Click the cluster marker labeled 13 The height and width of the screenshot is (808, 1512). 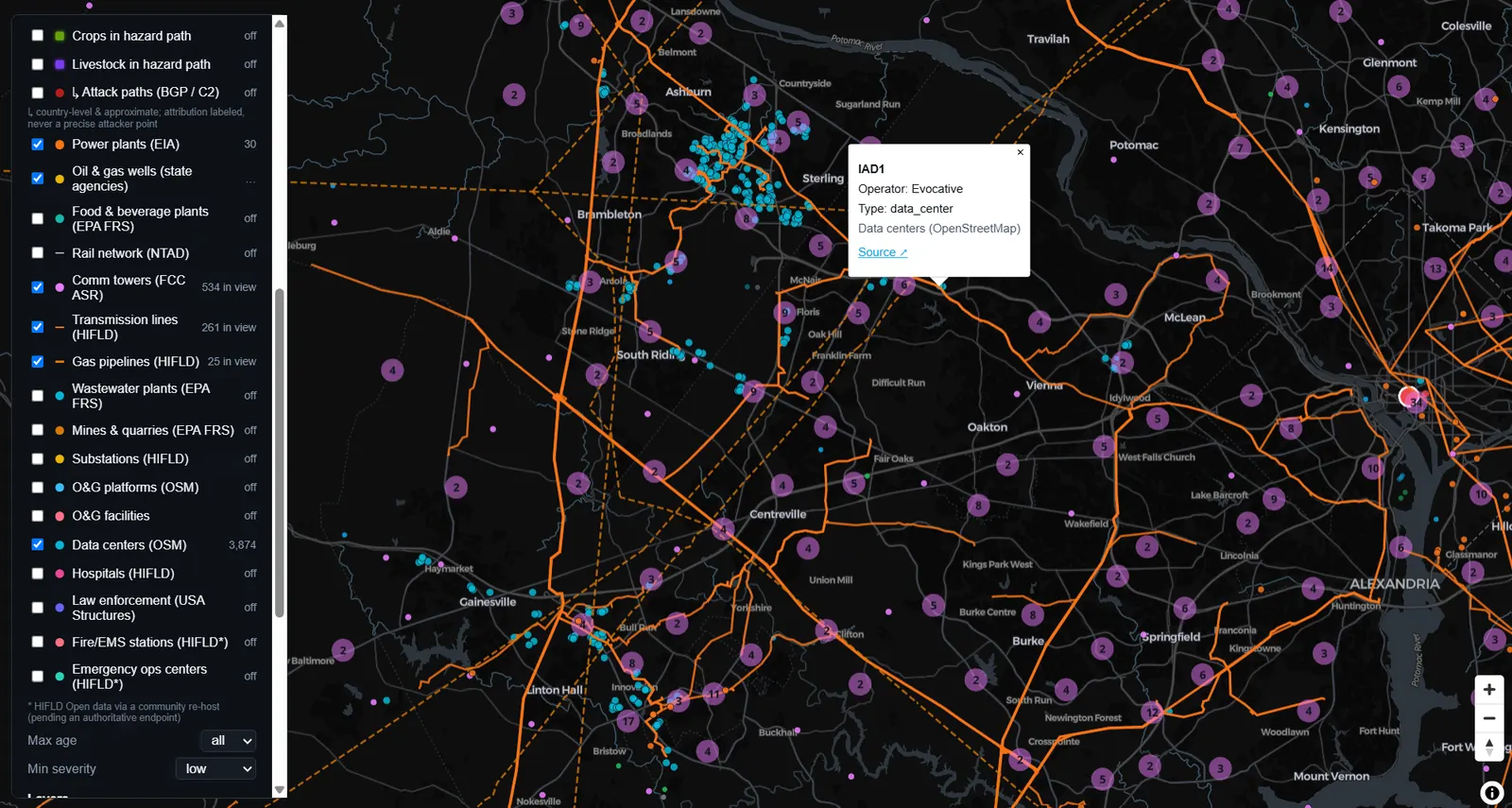1435,268
